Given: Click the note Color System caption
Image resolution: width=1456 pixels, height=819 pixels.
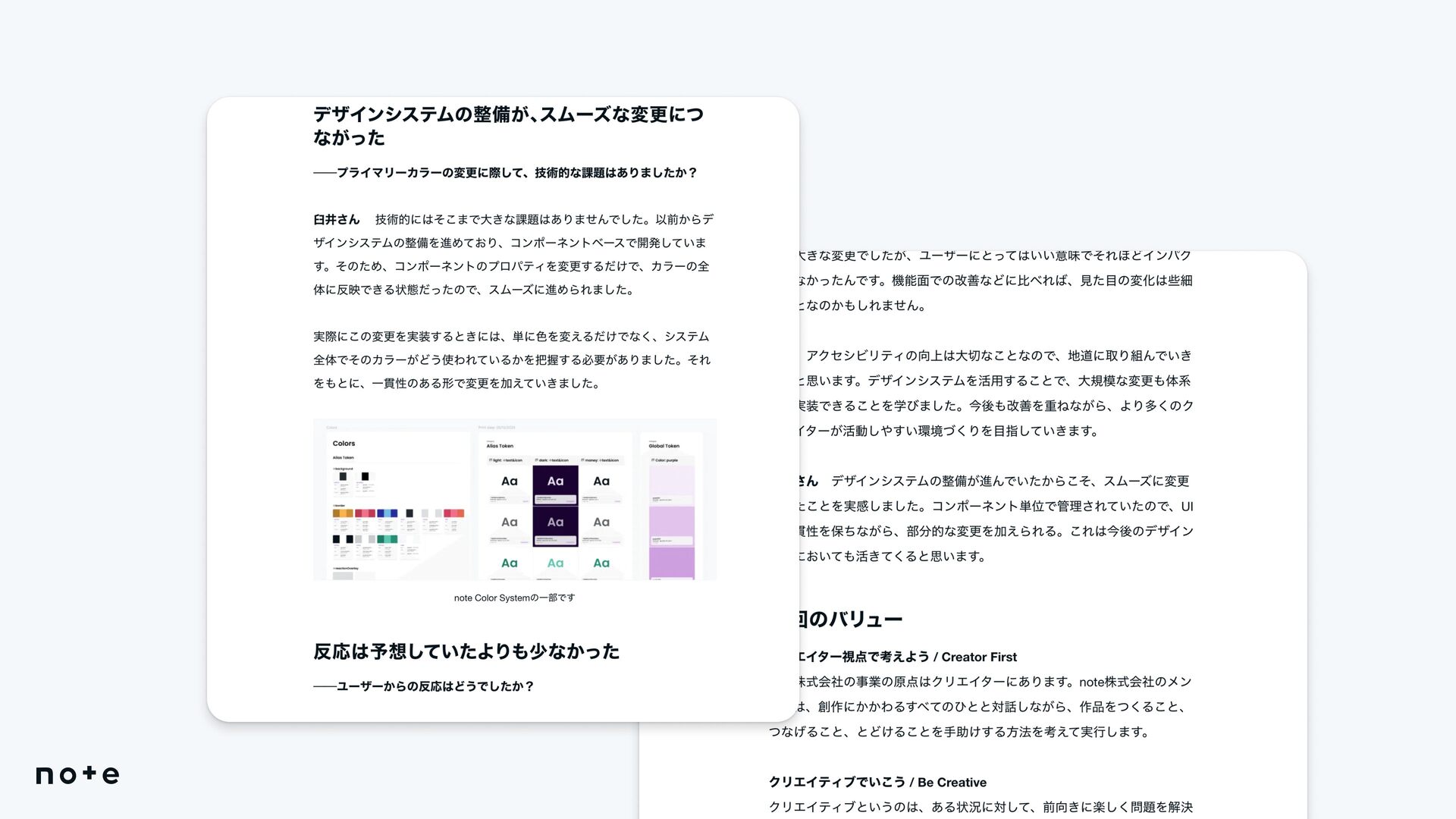Looking at the screenshot, I should pyautogui.click(x=514, y=598).
